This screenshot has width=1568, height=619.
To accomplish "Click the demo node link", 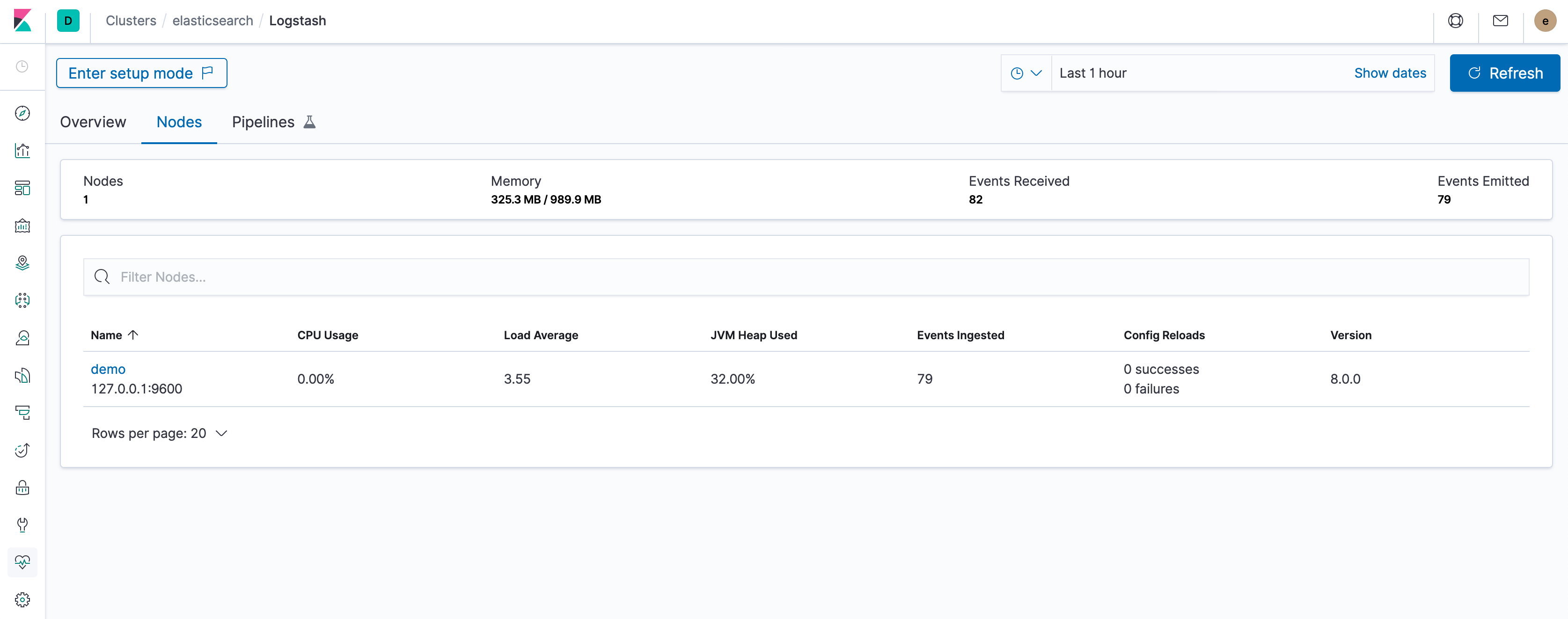I will (x=108, y=368).
